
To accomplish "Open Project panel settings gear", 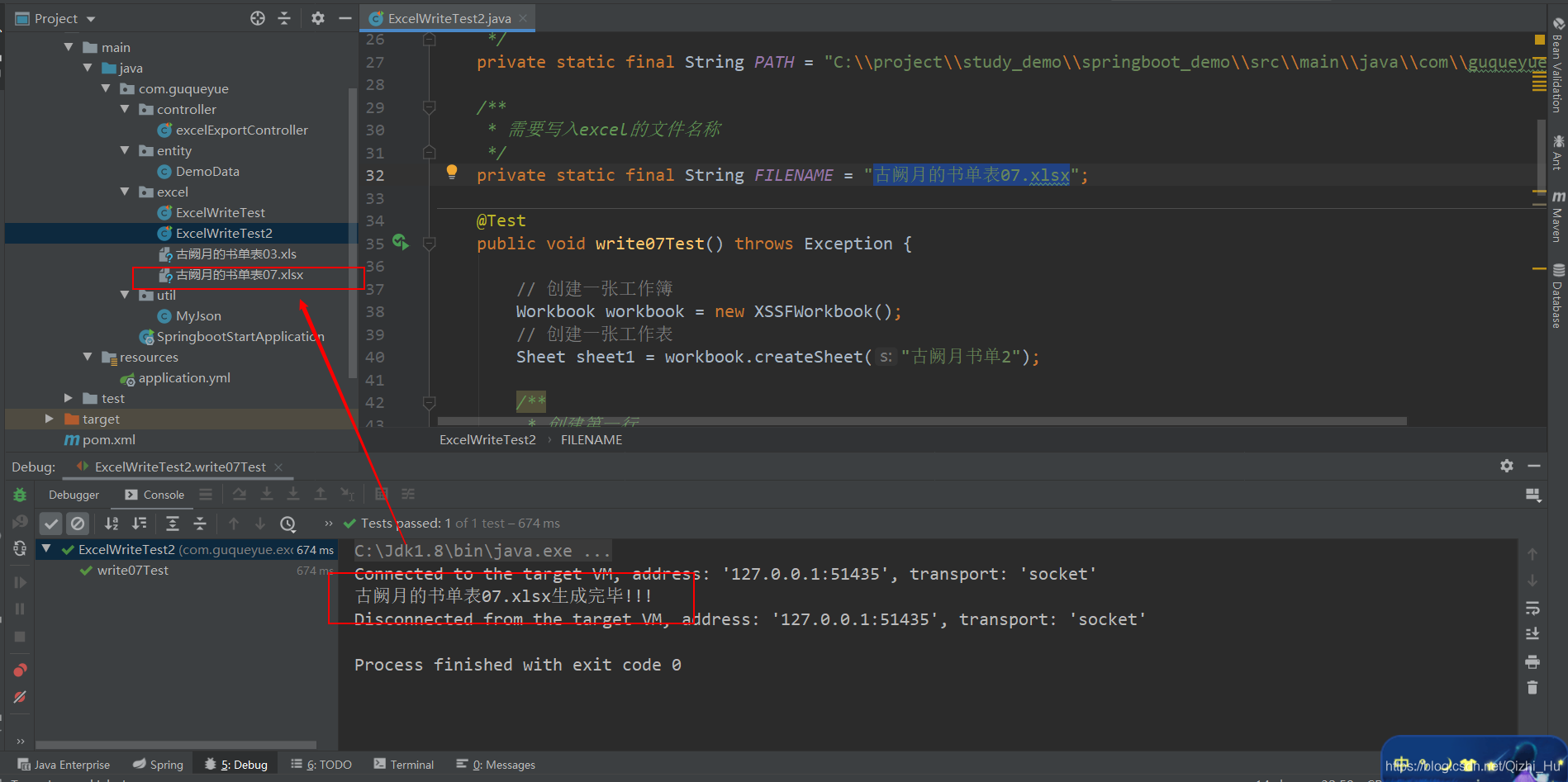I will tap(318, 18).
